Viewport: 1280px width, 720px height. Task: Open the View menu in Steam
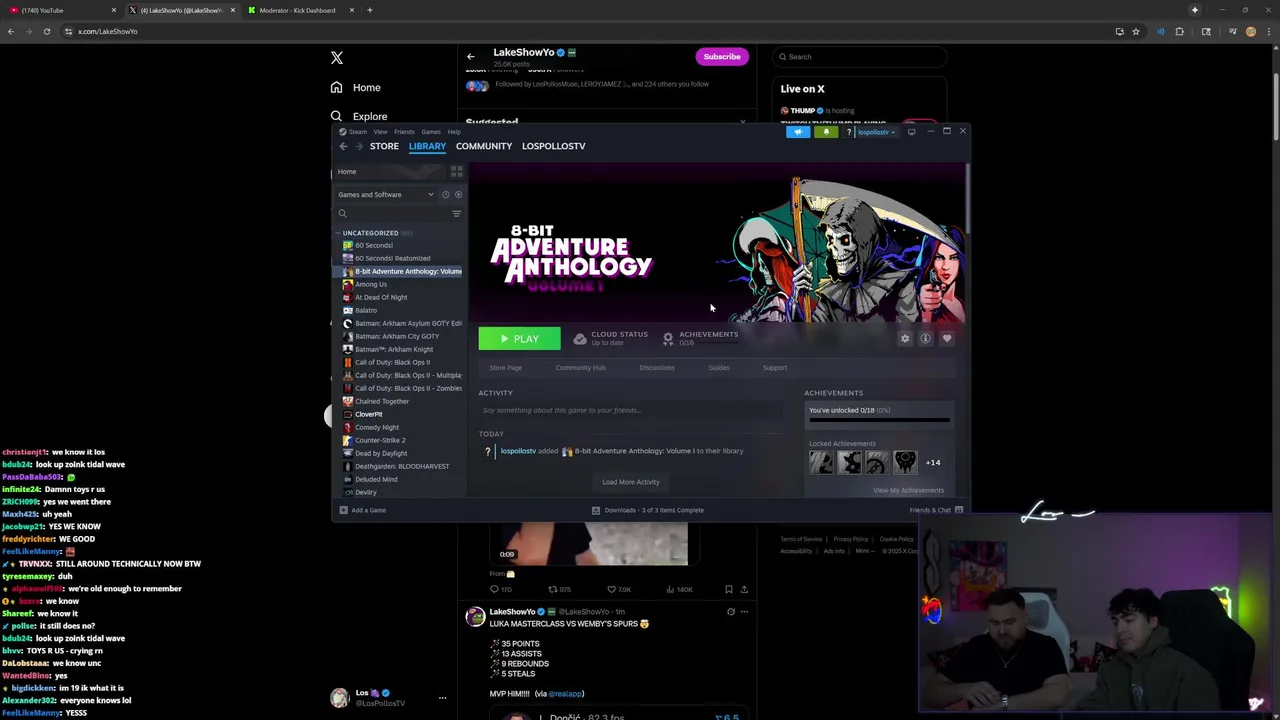pos(380,132)
